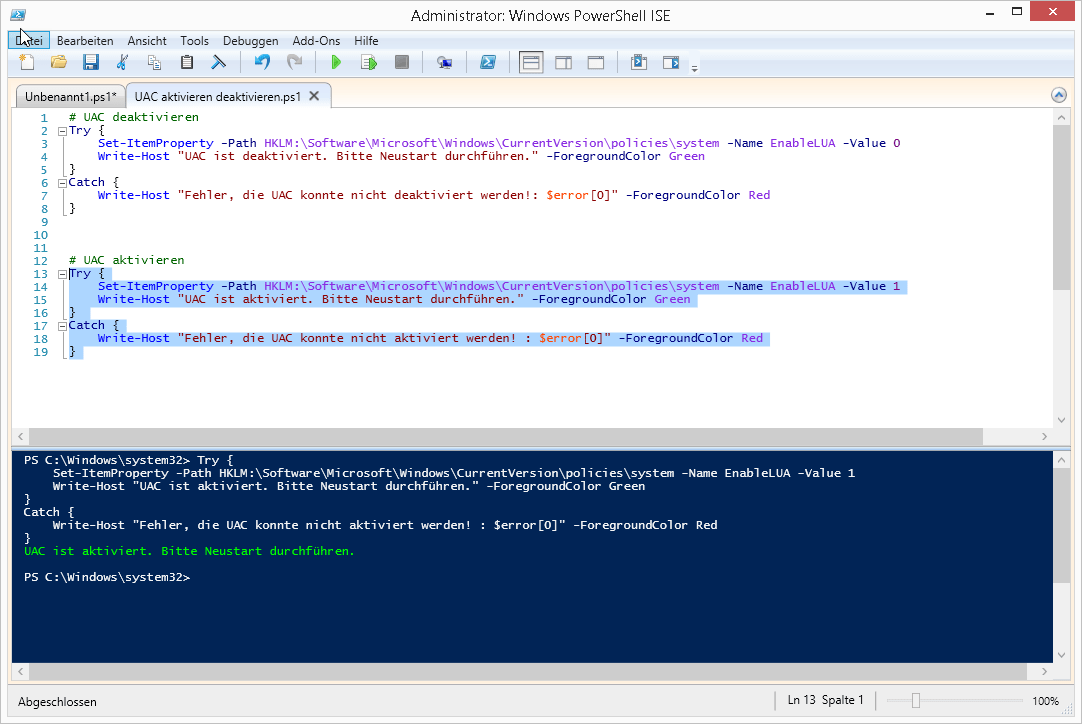Click the New script toolbar icon
Screen dimensions: 1082x724
point(27,63)
